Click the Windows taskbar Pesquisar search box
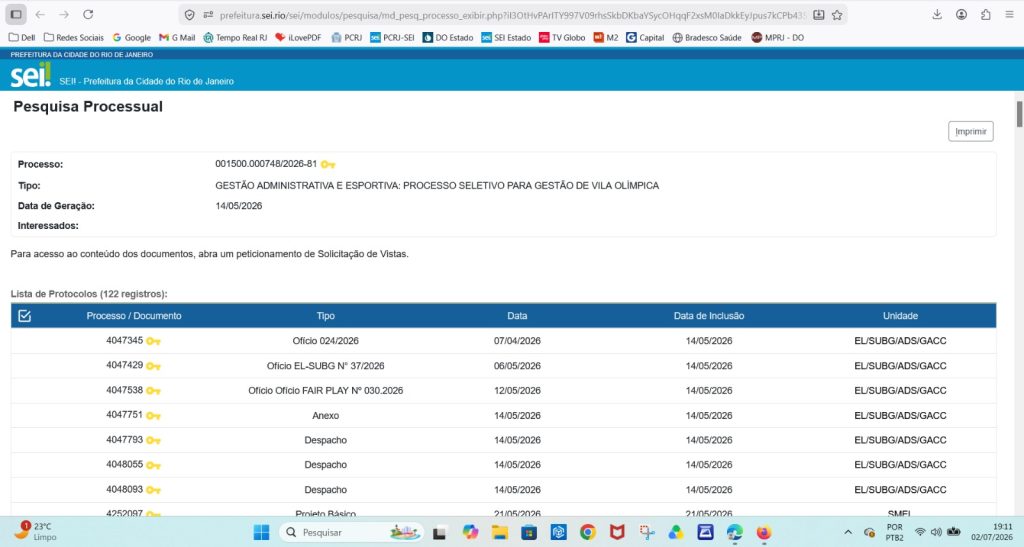 coord(353,533)
